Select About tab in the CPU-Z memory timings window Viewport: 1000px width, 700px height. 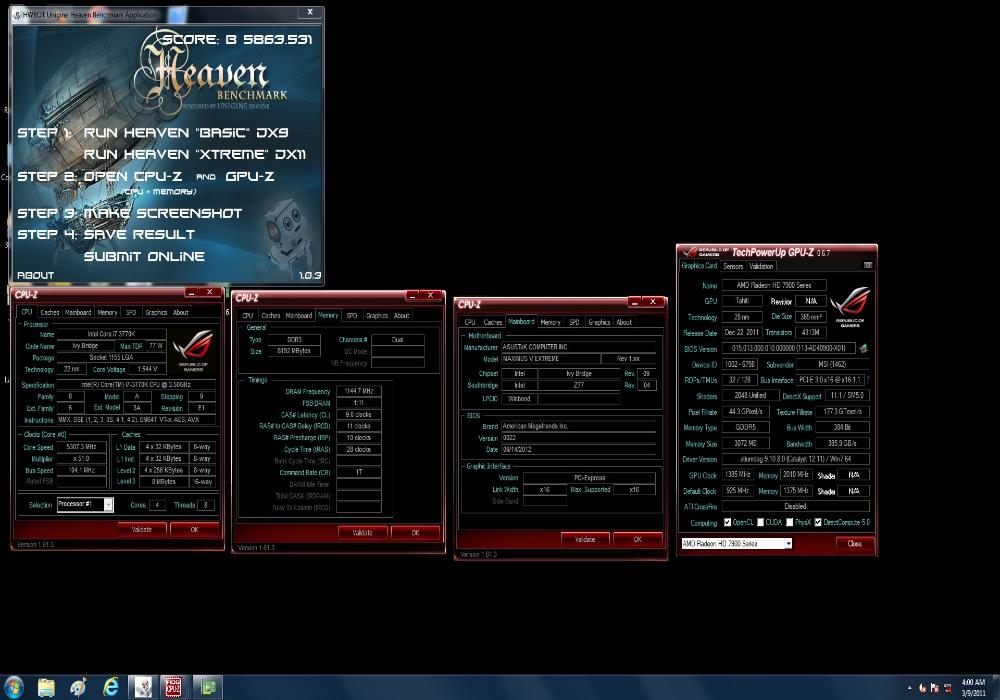pos(401,316)
